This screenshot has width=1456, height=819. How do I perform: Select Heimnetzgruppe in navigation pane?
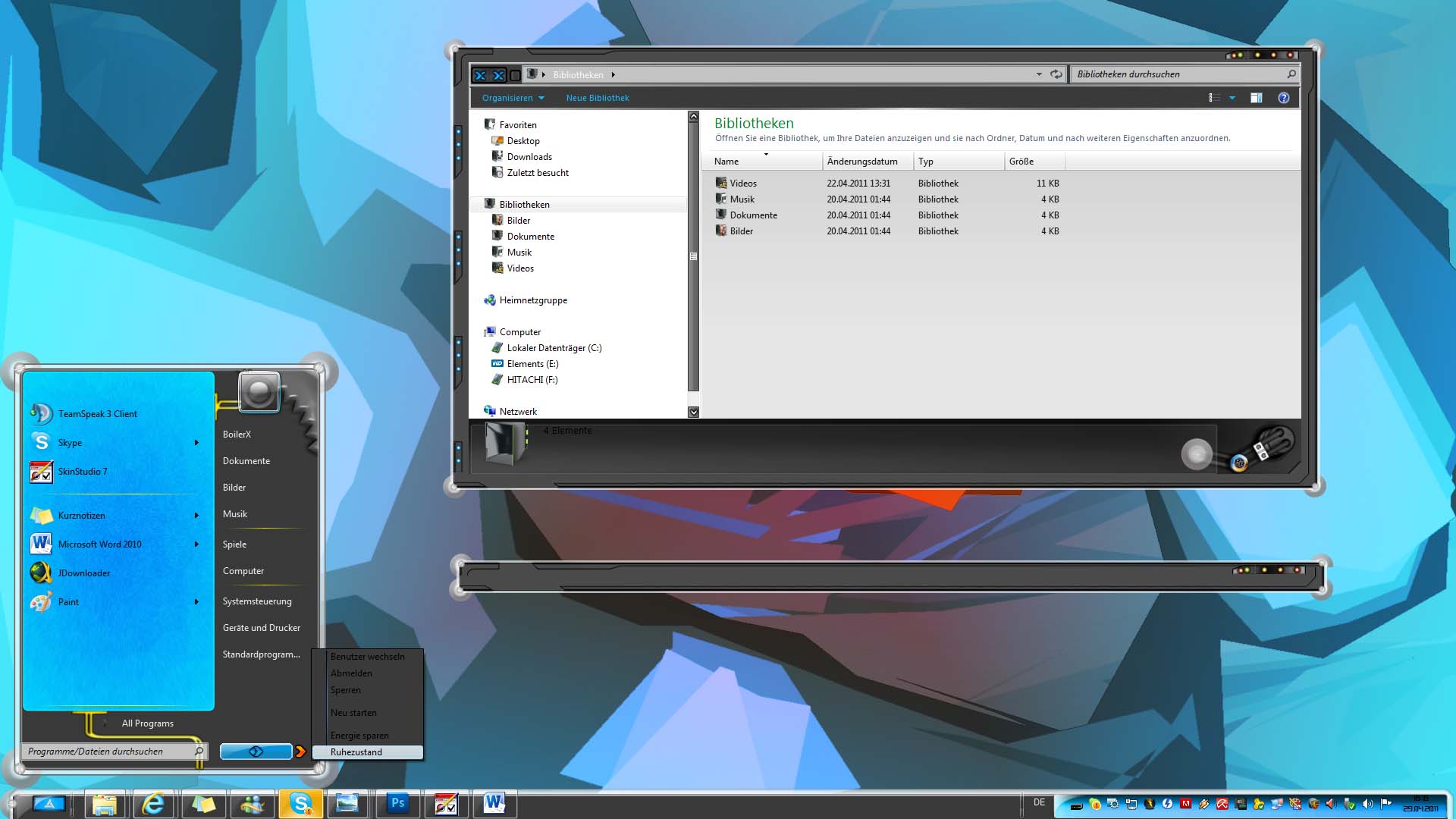[526, 300]
